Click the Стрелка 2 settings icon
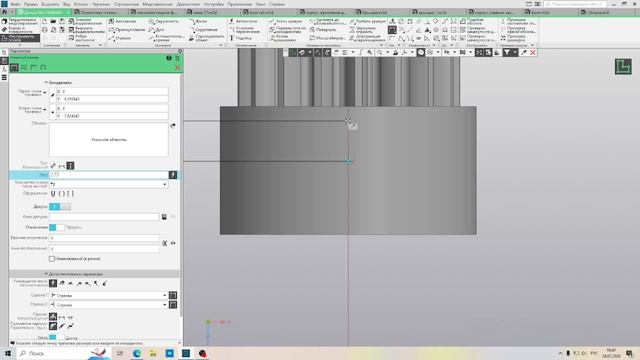640x360 pixels. pos(173,304)
